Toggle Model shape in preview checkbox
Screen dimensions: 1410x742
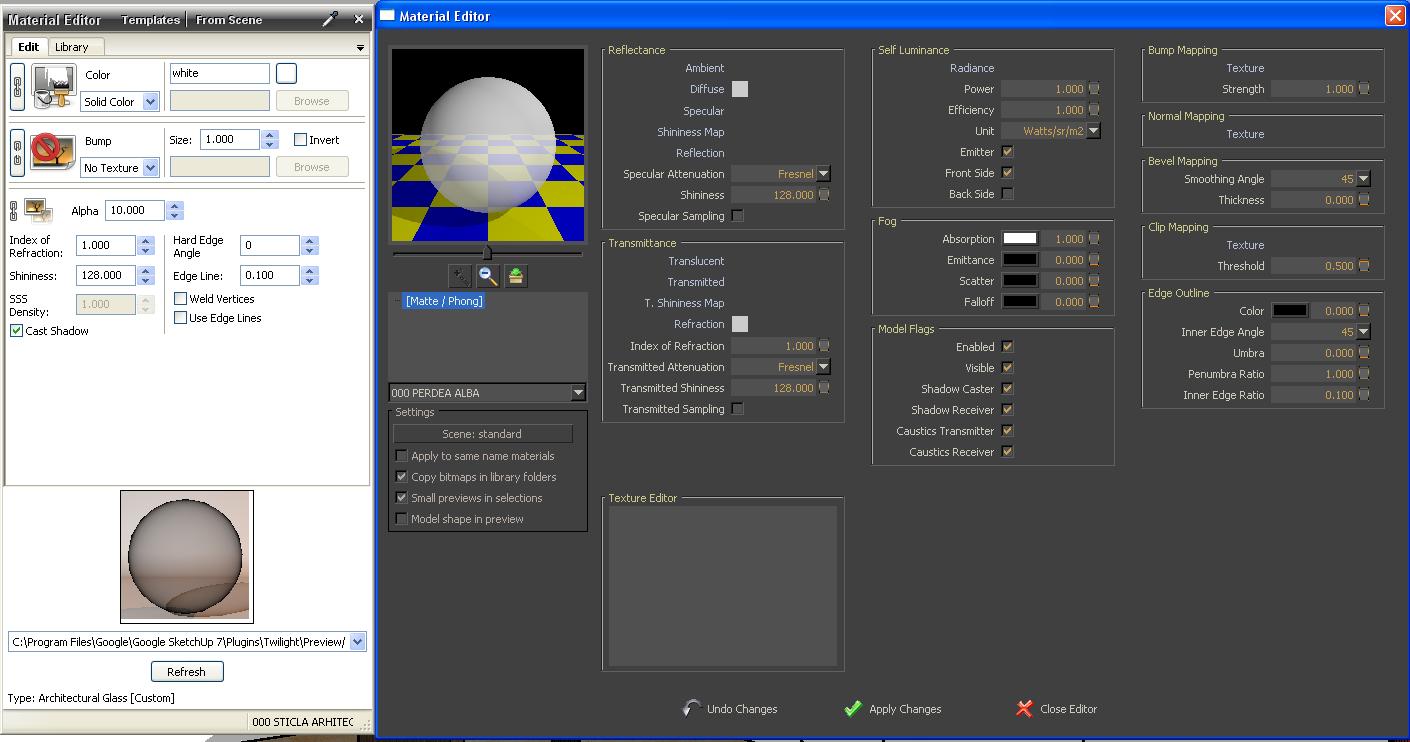click(401, 519)
